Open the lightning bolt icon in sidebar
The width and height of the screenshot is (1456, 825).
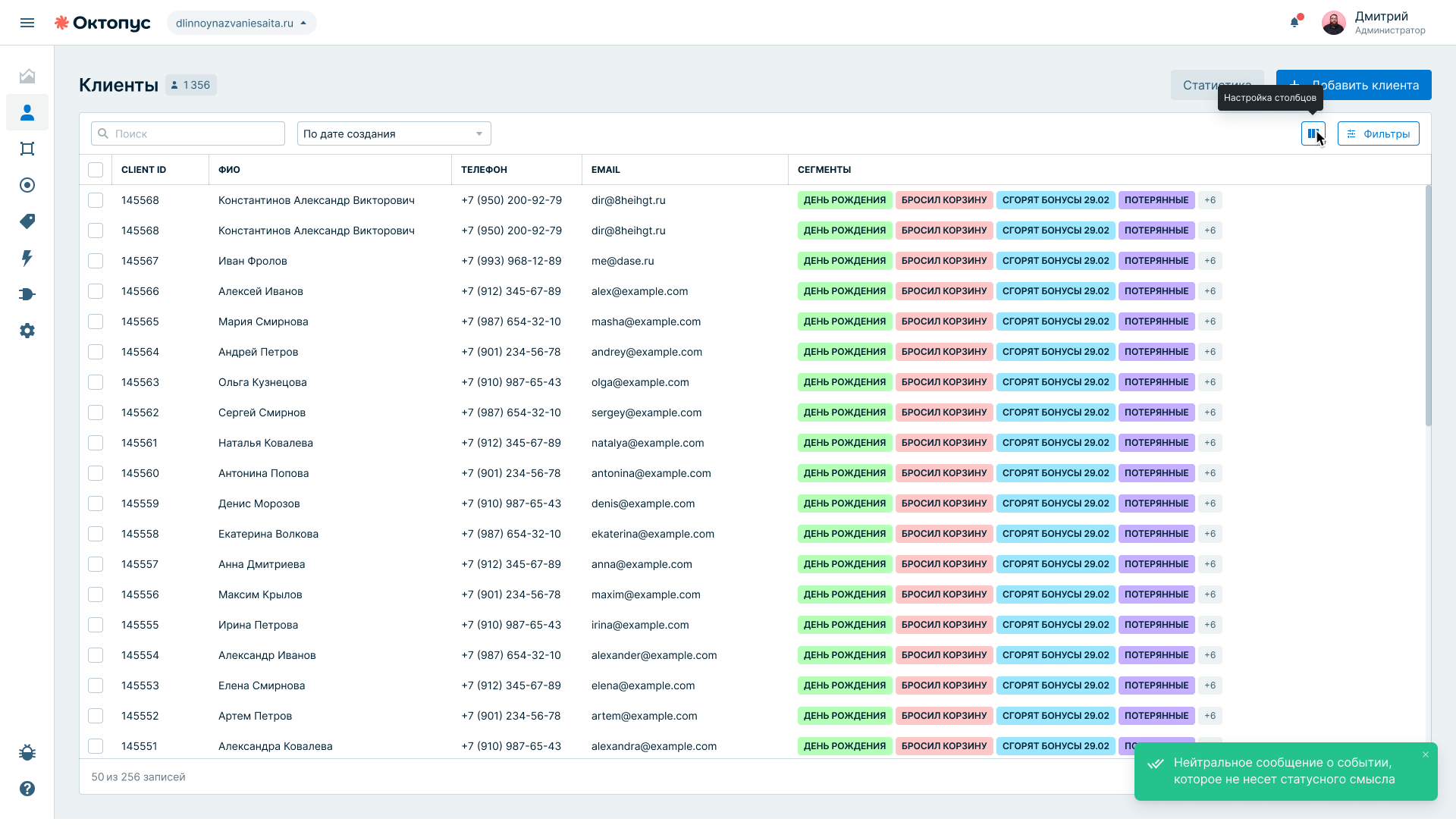click(27, 258)
